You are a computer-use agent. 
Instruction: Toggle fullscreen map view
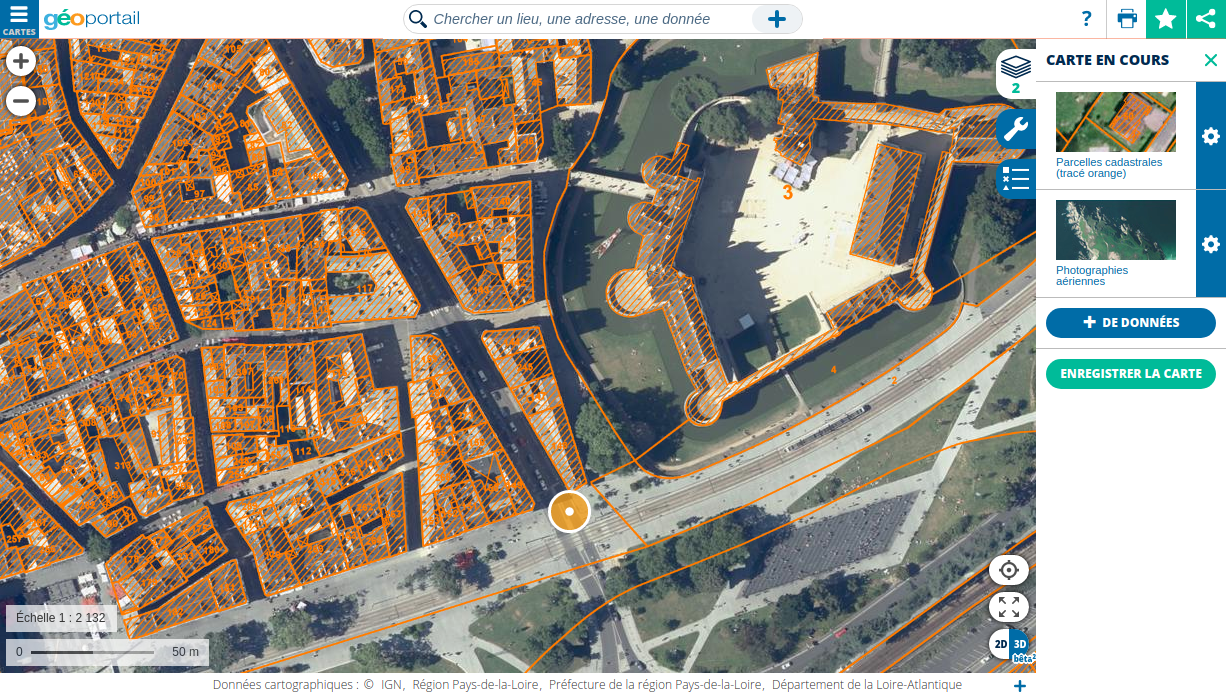pyautogui.click(x=1008, y=607)
